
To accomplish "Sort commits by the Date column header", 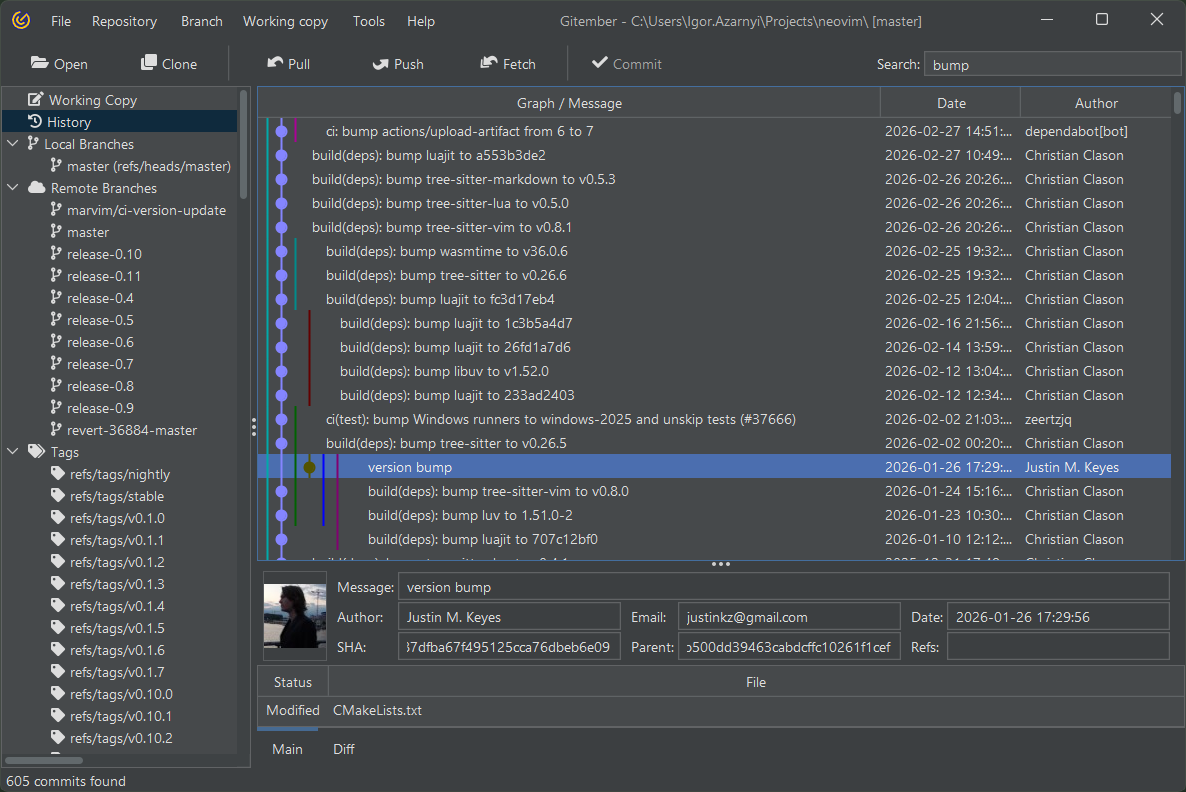I will (950, 103).
